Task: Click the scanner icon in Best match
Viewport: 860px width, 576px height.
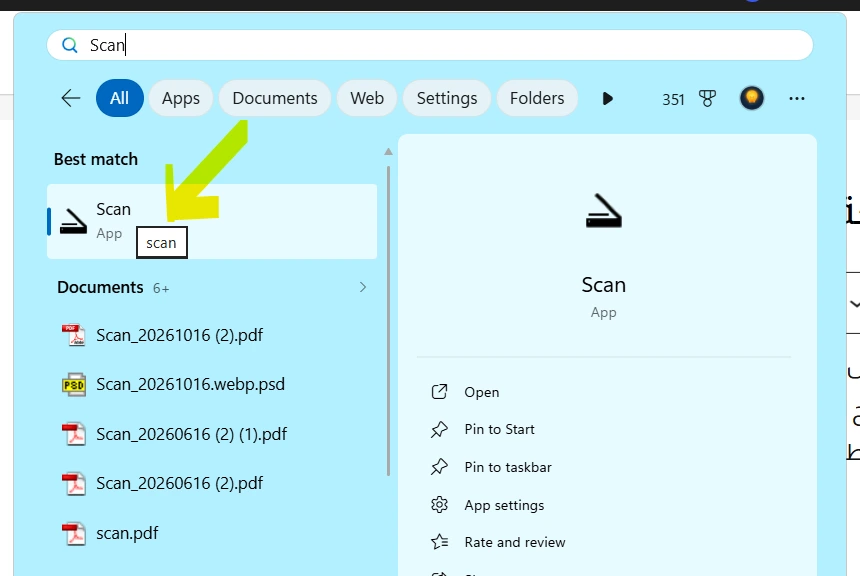Action: click(x=73, y=221)
